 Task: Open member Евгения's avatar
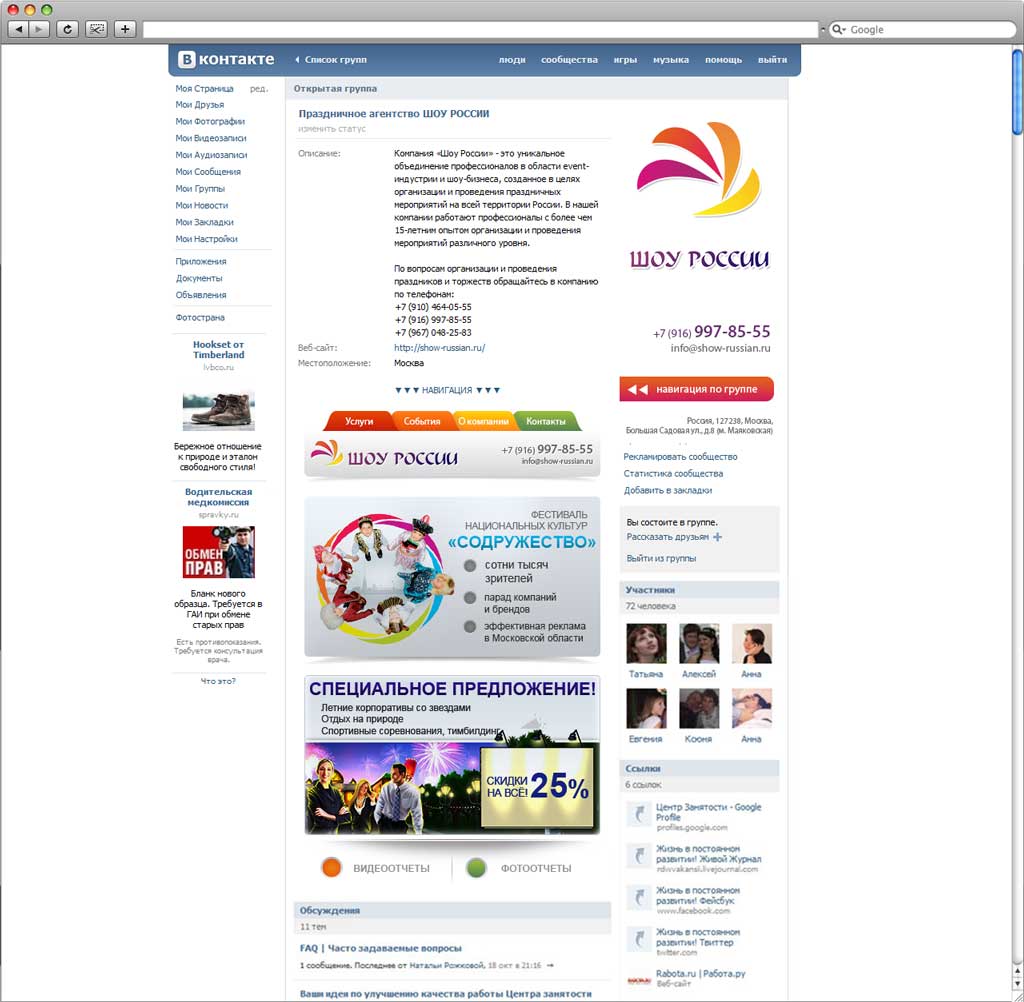click(646, 709)
